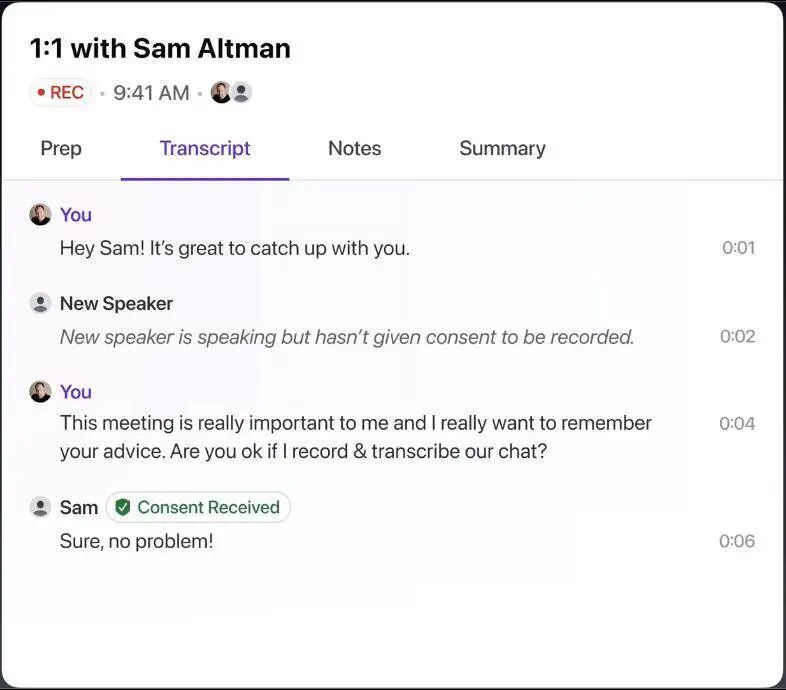Screen dimensions: 786x690
Task: Click the host avatar in meeting header
Action: (221, 93)
